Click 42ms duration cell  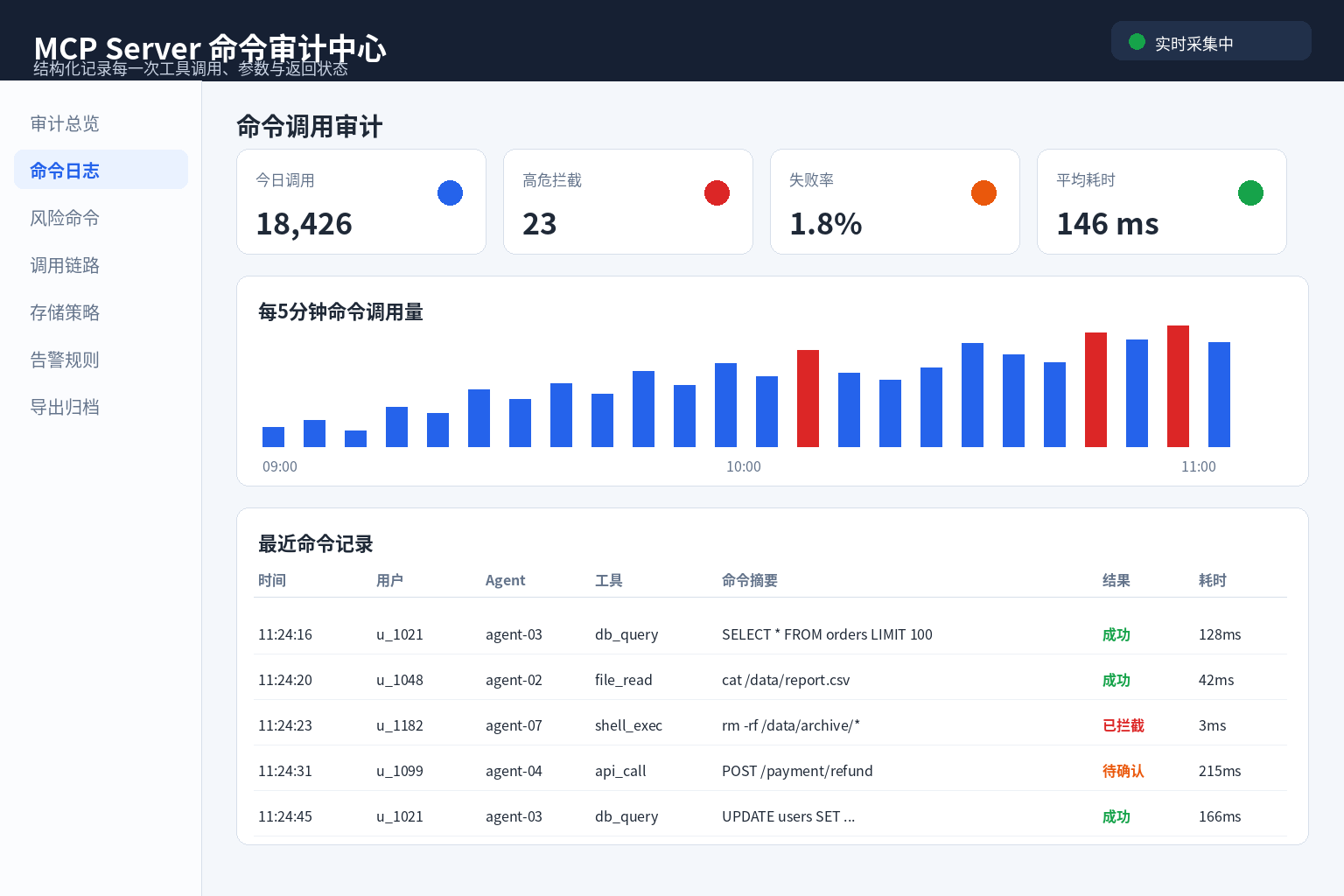pos(1216,680)
